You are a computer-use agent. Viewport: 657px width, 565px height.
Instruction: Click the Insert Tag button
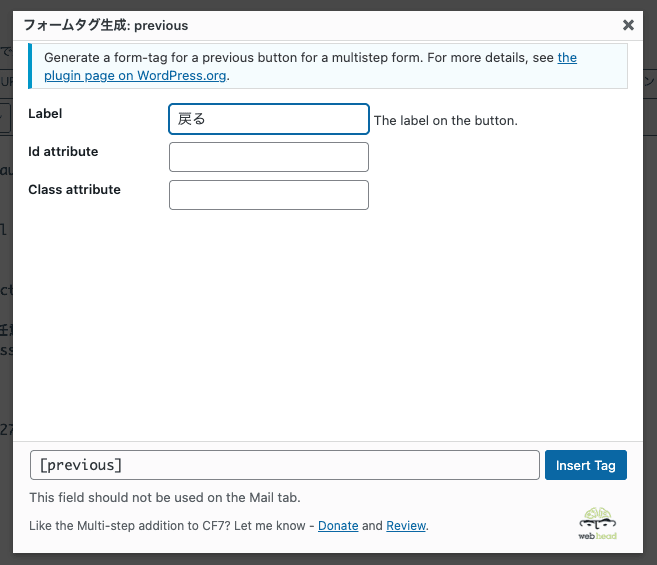[586, 465]
